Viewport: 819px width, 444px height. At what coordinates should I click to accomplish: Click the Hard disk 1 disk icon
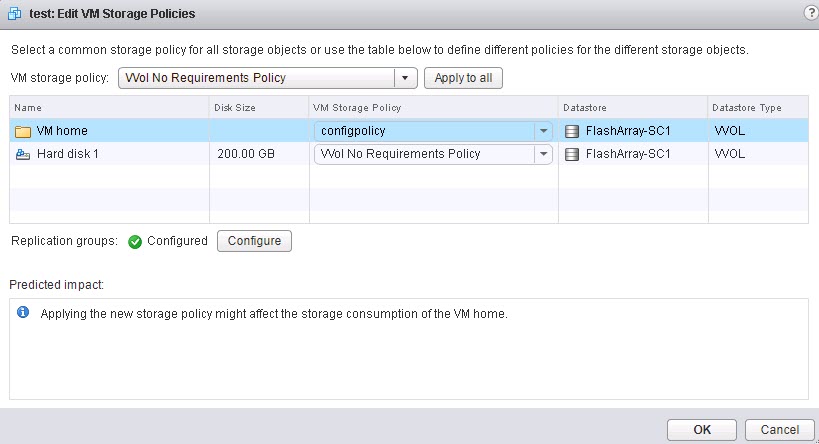[22, 154]
